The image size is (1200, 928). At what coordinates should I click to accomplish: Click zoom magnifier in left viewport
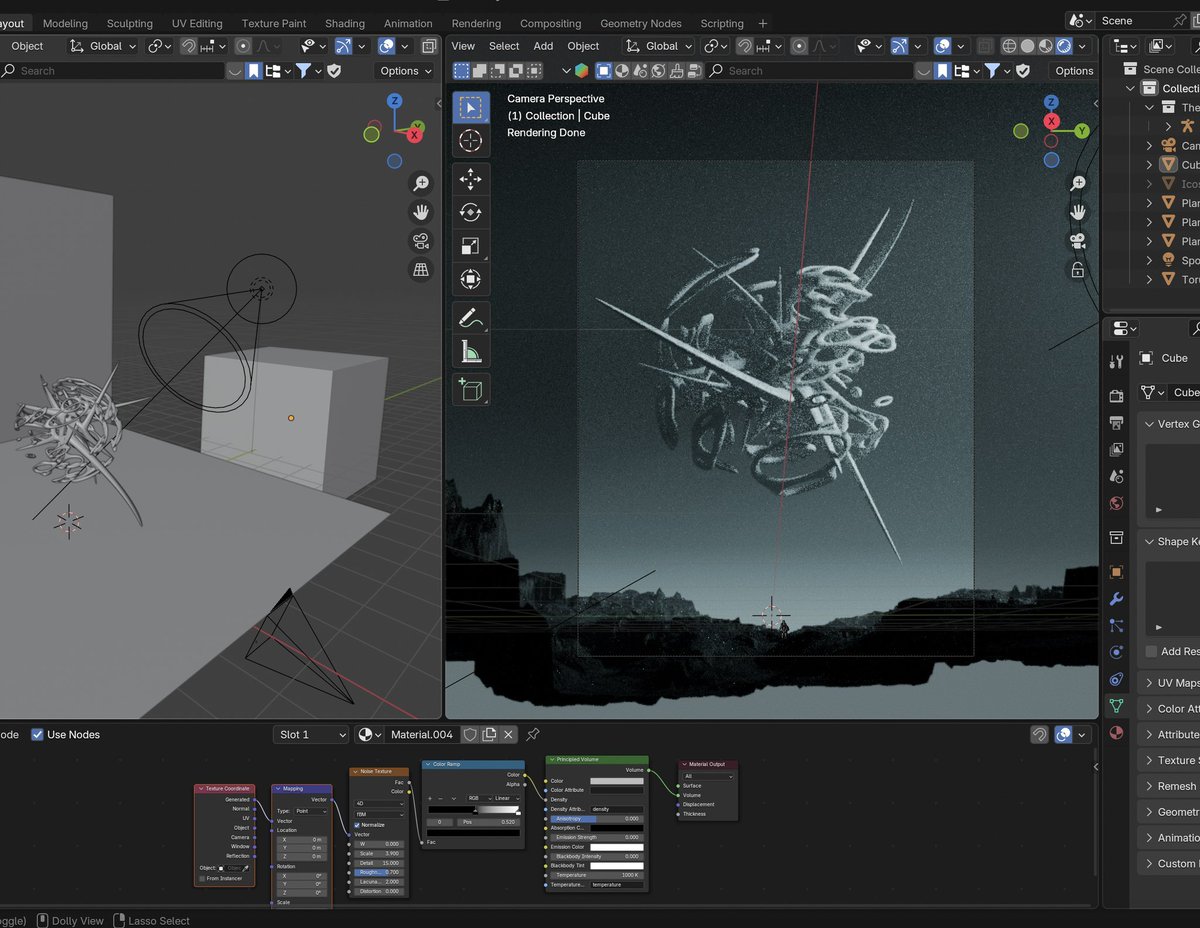click(421, 184)
